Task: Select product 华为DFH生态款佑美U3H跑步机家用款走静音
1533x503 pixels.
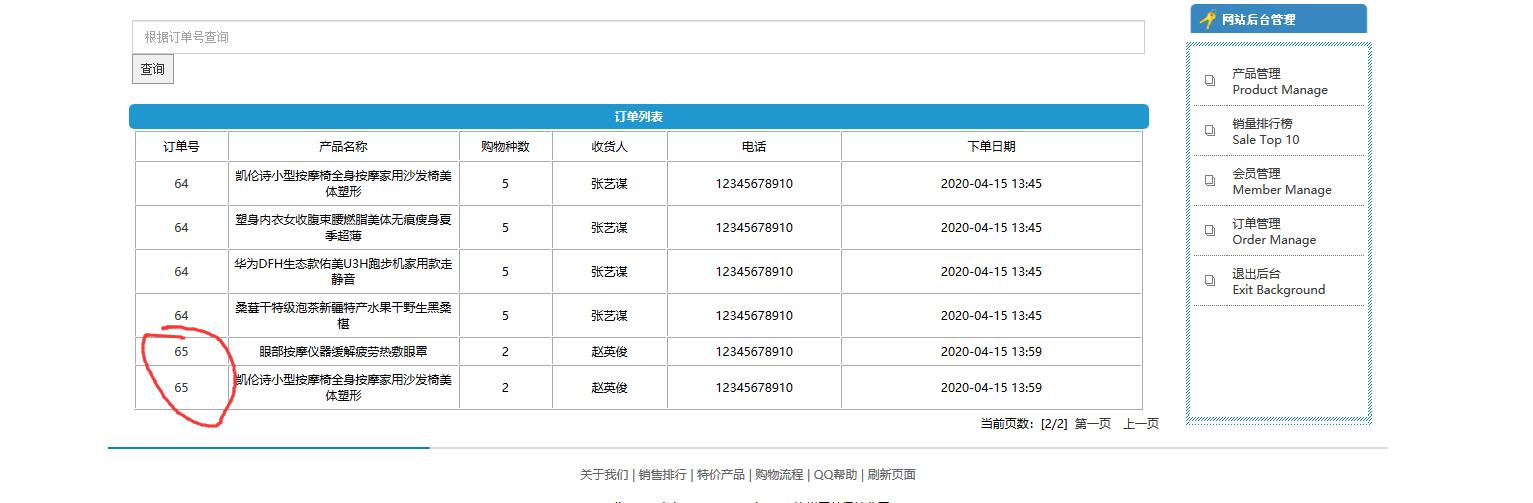Action: (x=343, y=272)
